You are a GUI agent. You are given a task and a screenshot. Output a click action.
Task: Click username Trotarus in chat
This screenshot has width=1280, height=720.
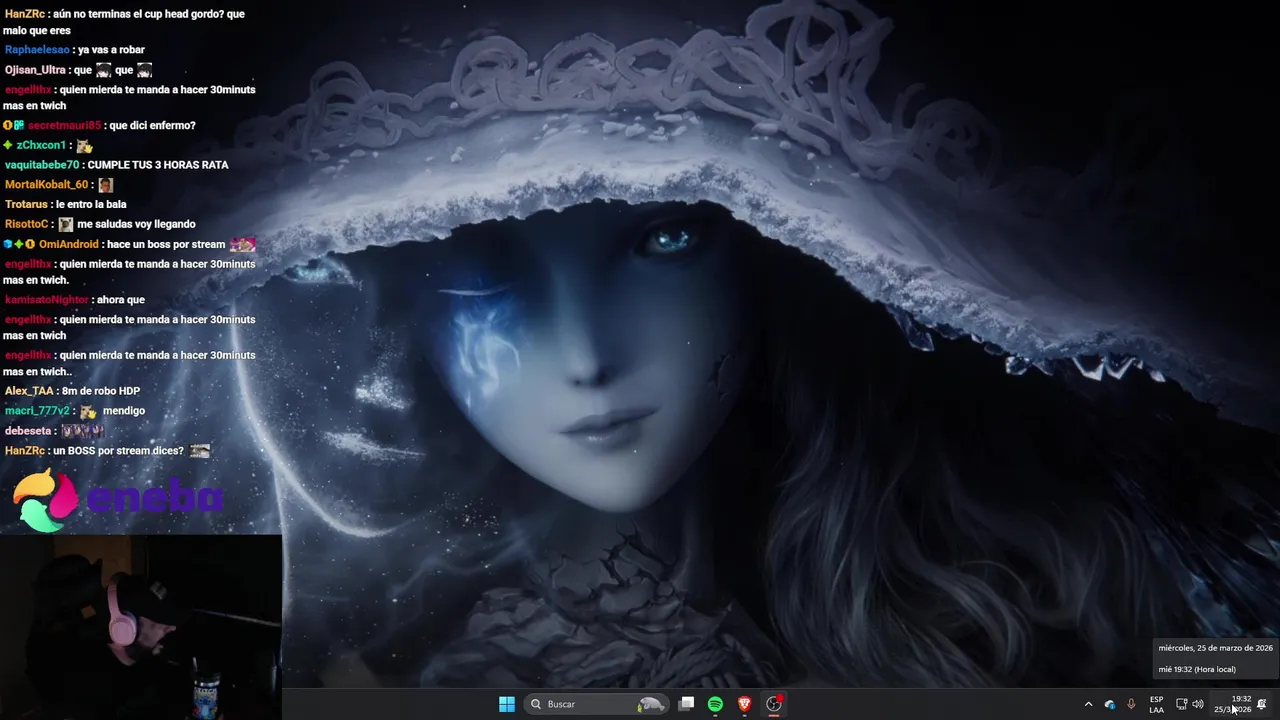[x=26, y=204]
